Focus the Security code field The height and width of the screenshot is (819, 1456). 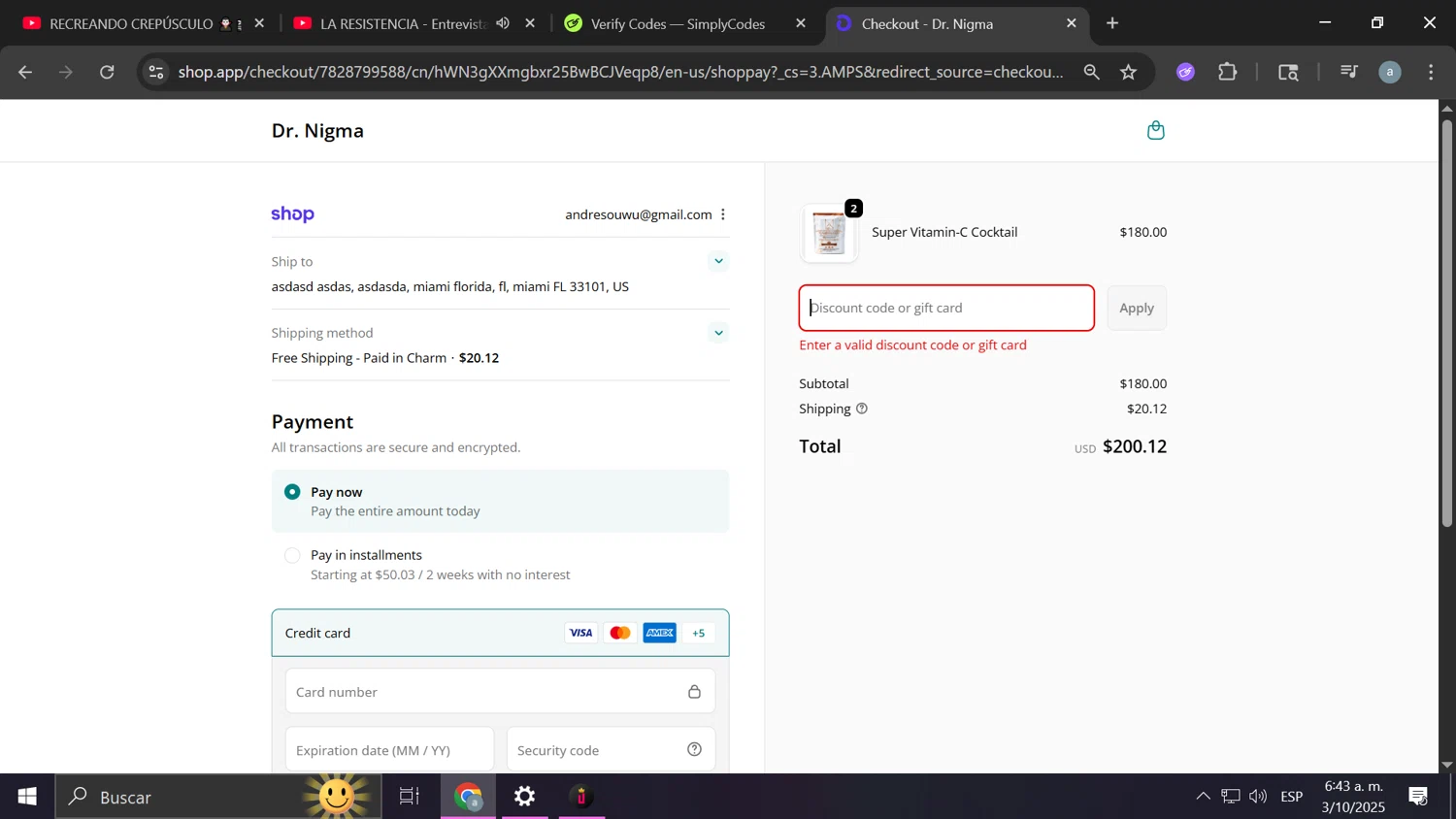611,750
